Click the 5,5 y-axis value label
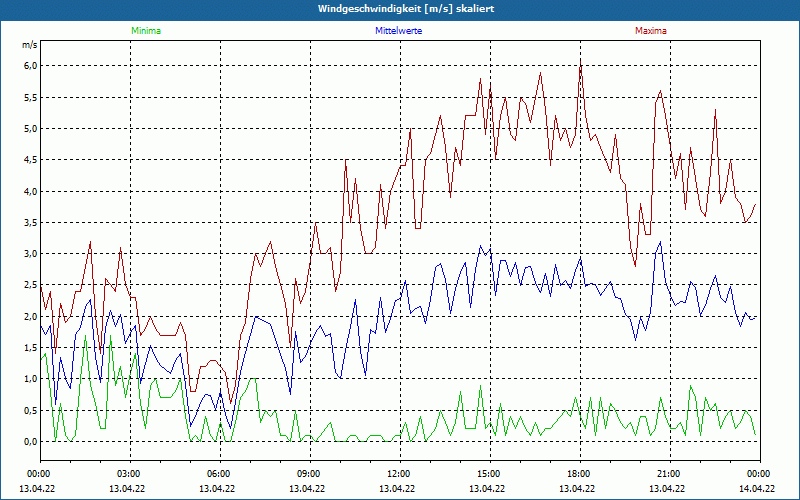This screenshot has width=800, height=500. click(29, 97)
